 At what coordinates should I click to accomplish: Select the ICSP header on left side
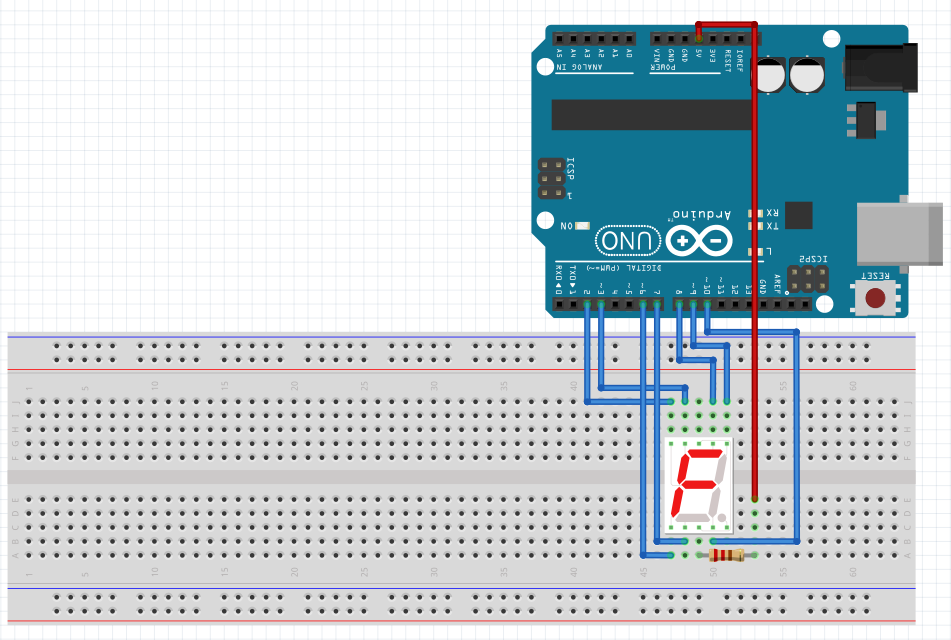pyautogui.click(x=551, y=178)
